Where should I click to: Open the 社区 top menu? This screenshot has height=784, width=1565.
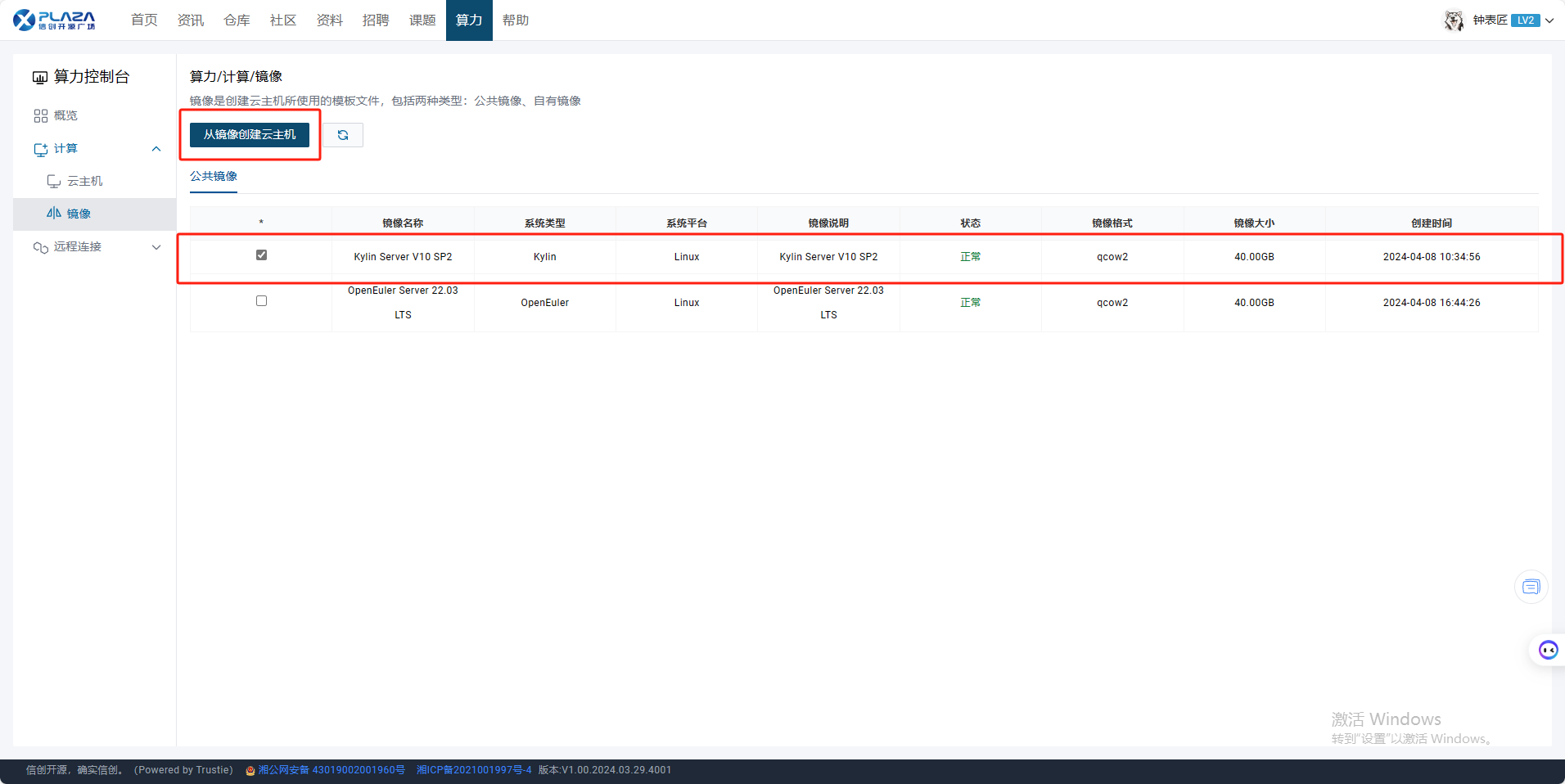(283, 20)
